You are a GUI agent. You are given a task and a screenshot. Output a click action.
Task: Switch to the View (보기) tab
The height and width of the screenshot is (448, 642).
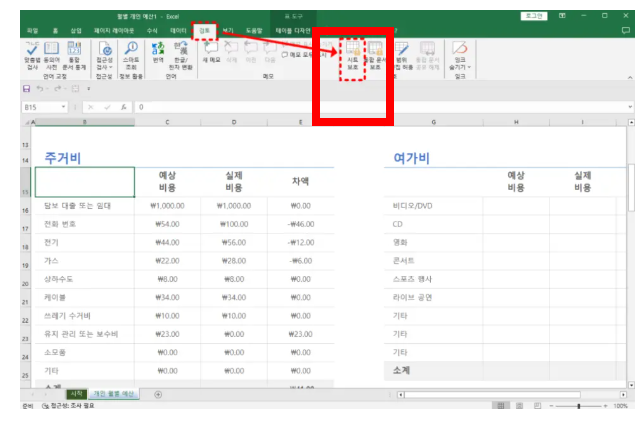(x=228, y=31)
